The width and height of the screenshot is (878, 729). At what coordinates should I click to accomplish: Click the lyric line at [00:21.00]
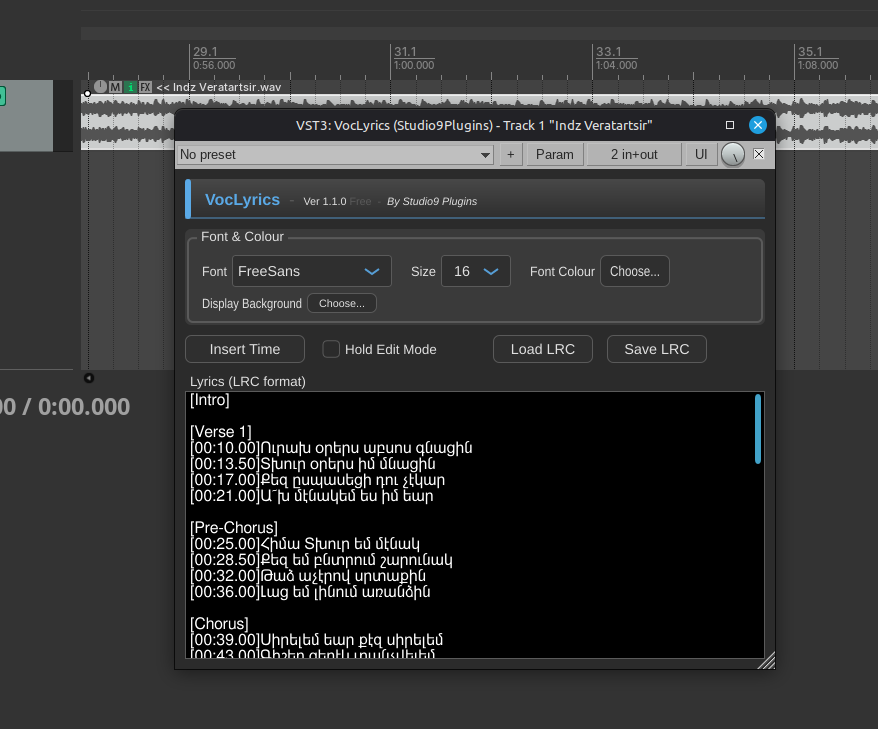pos(311,496)
